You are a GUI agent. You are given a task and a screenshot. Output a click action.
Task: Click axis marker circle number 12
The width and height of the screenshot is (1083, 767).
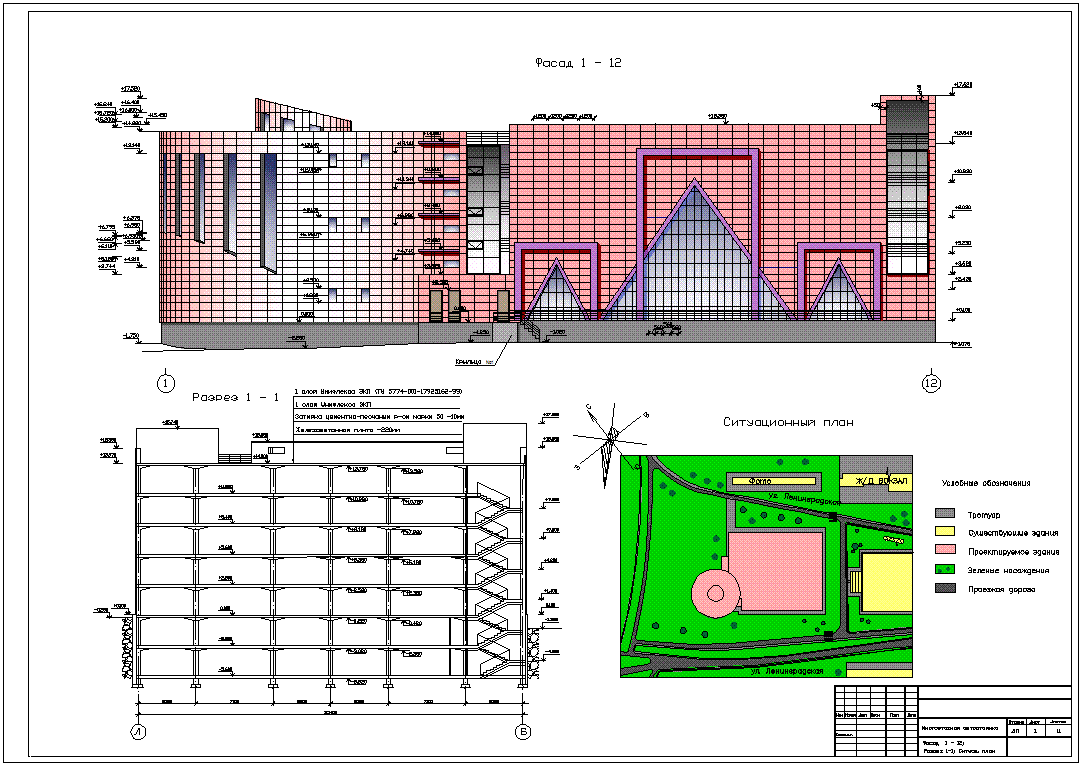932,382
